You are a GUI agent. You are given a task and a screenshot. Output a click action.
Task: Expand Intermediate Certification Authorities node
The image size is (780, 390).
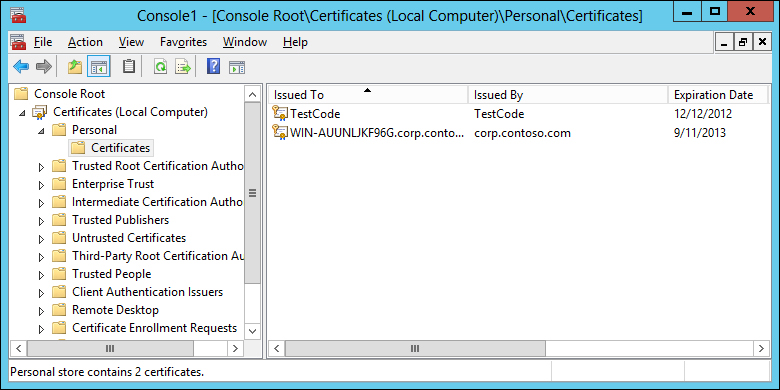pos(41,203)
